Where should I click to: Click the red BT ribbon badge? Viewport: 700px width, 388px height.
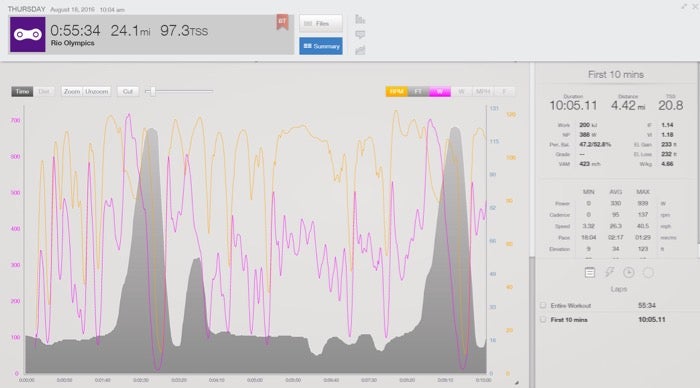[x=282, y=22]
